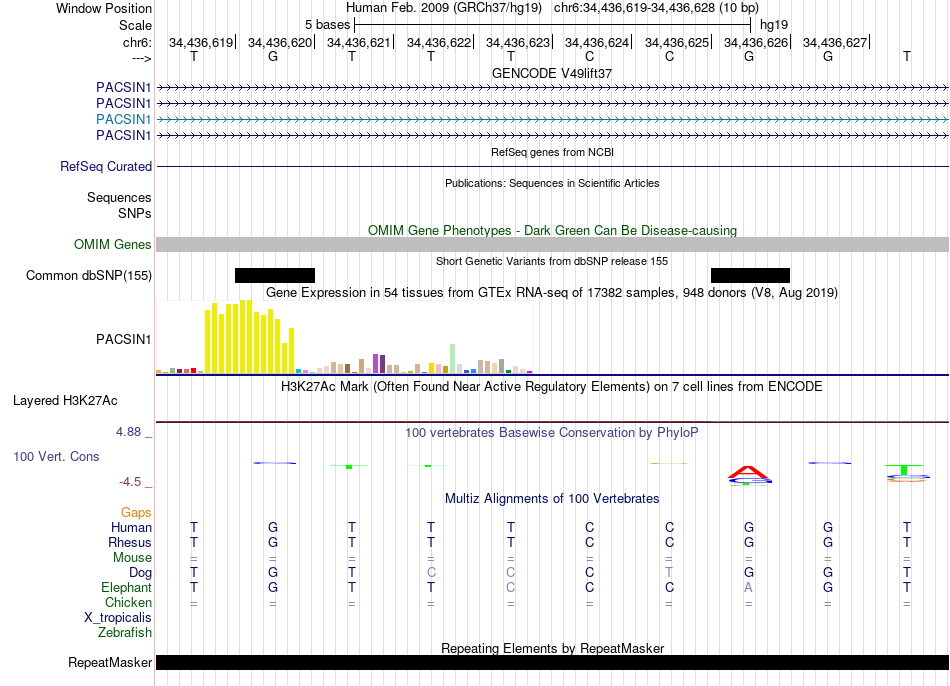Open the GTEx Gene Expression track title
This screenshot has width=950, height=686.
pos(552,293)
